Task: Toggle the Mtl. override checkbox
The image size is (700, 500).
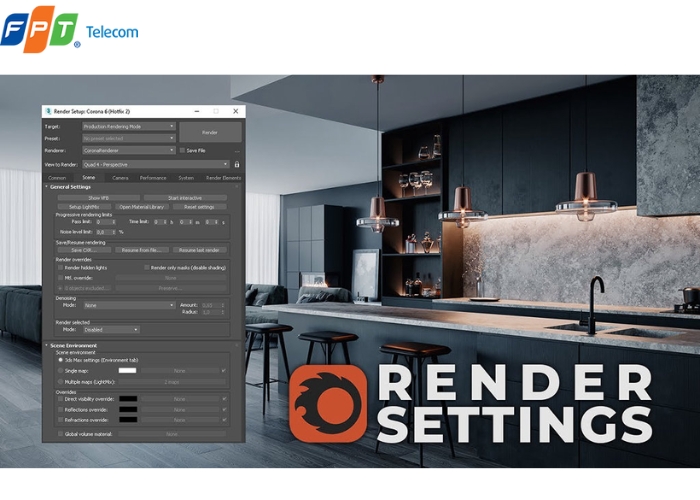Action: [x=60, y=277]
